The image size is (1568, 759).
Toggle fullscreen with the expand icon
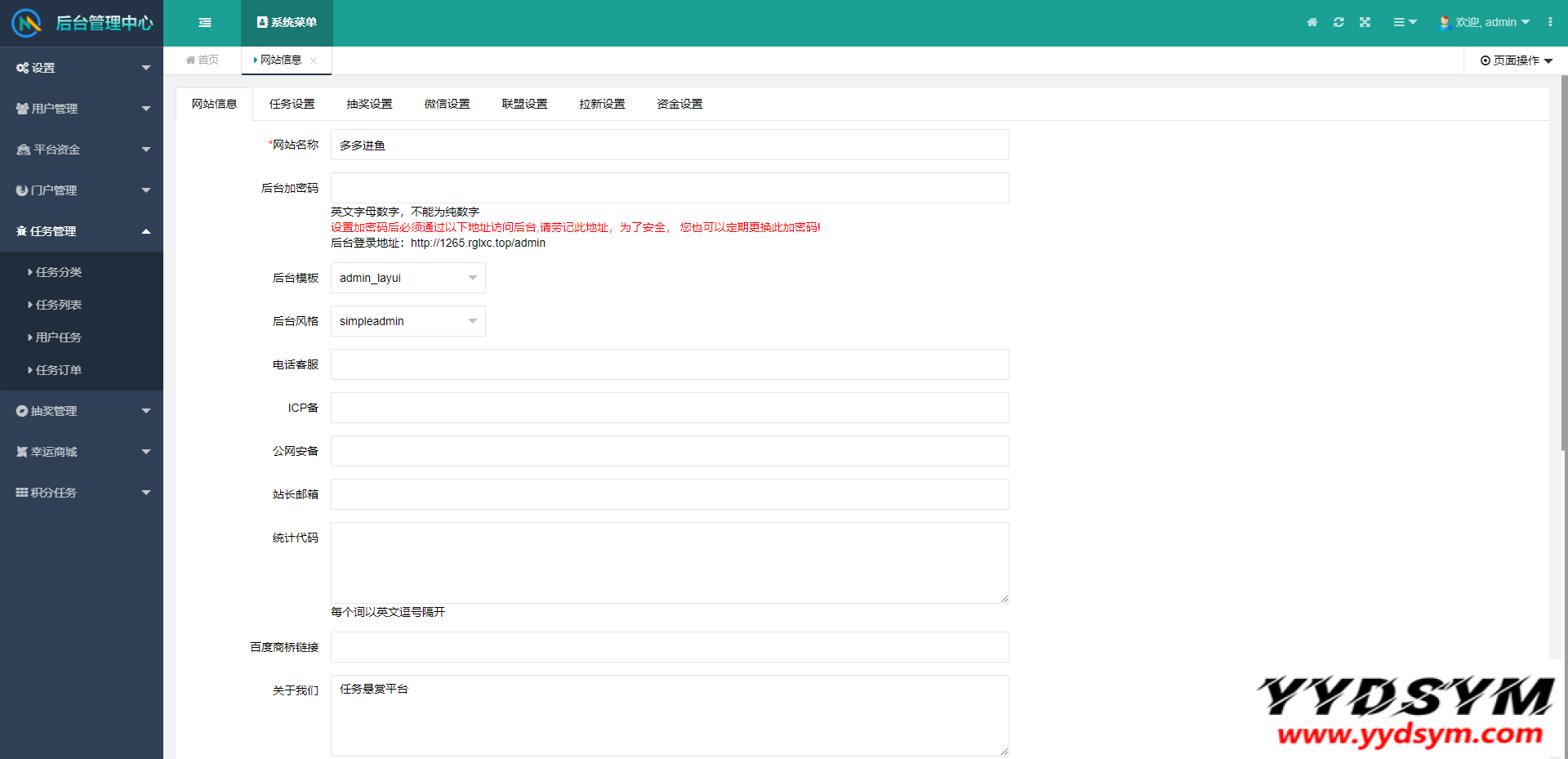tap(1365, 23)
